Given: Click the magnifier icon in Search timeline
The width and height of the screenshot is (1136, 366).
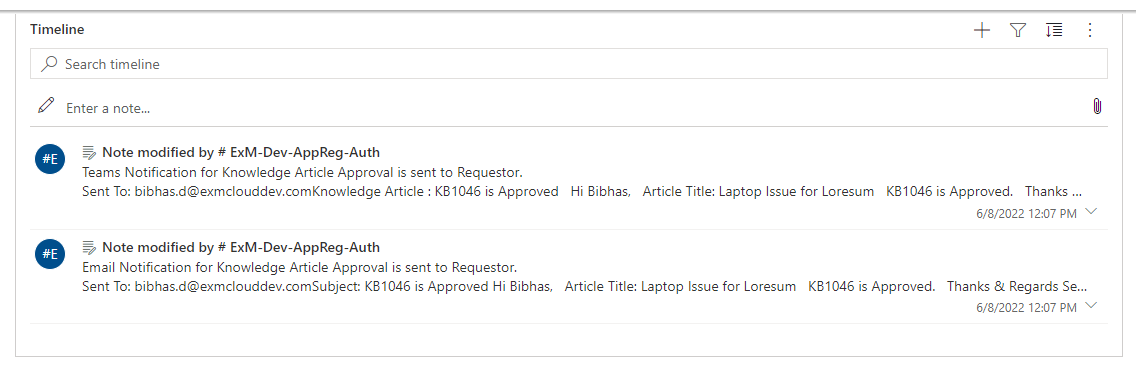Looking at the screenshot, I should pyautogui.click(x=49, y=64).
